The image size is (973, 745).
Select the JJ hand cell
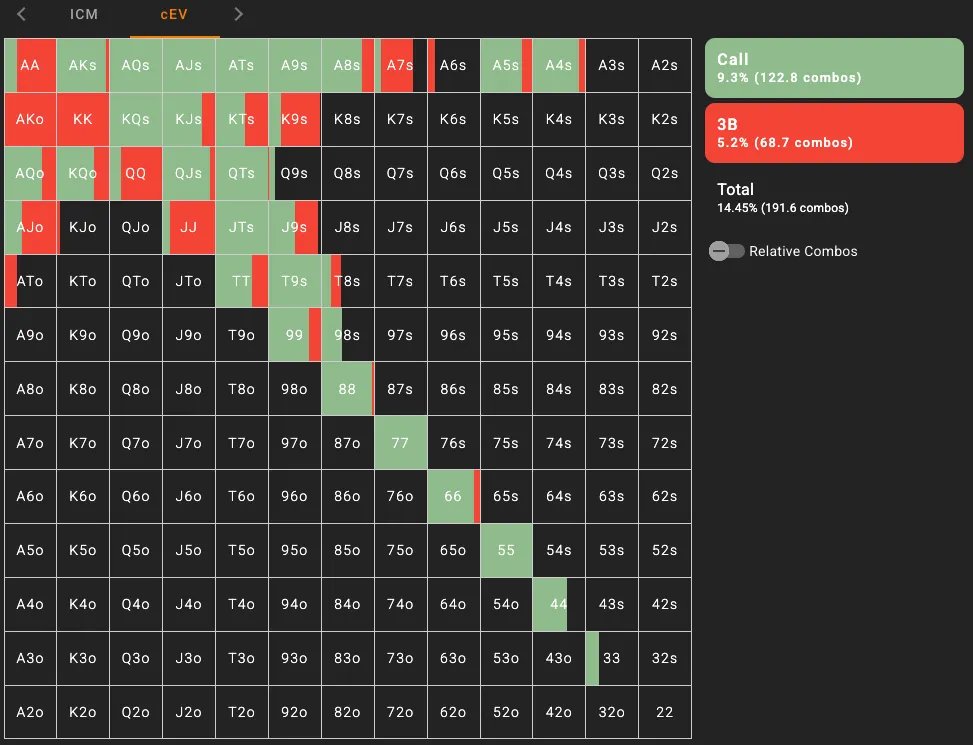point(188,227)
